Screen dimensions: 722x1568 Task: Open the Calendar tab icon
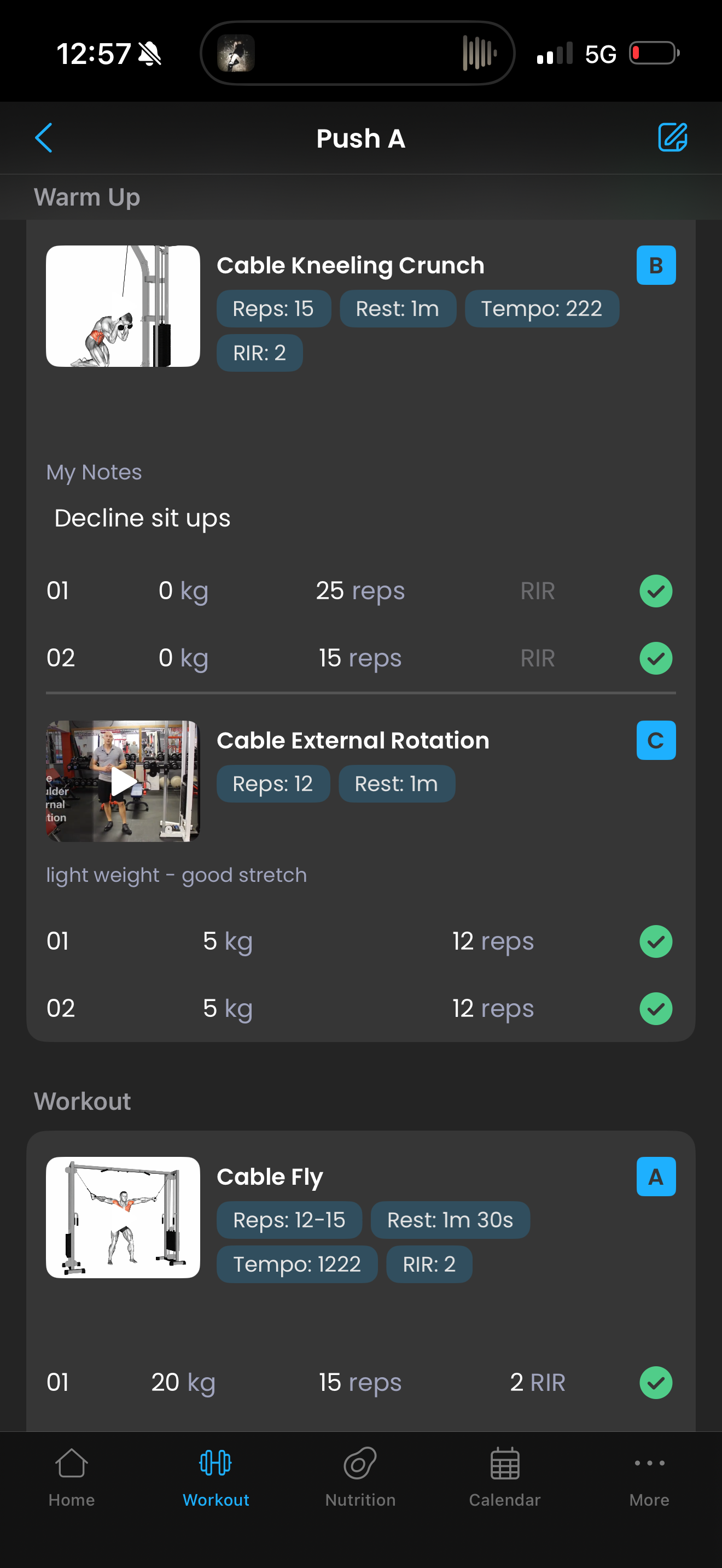click(505, 1464)
